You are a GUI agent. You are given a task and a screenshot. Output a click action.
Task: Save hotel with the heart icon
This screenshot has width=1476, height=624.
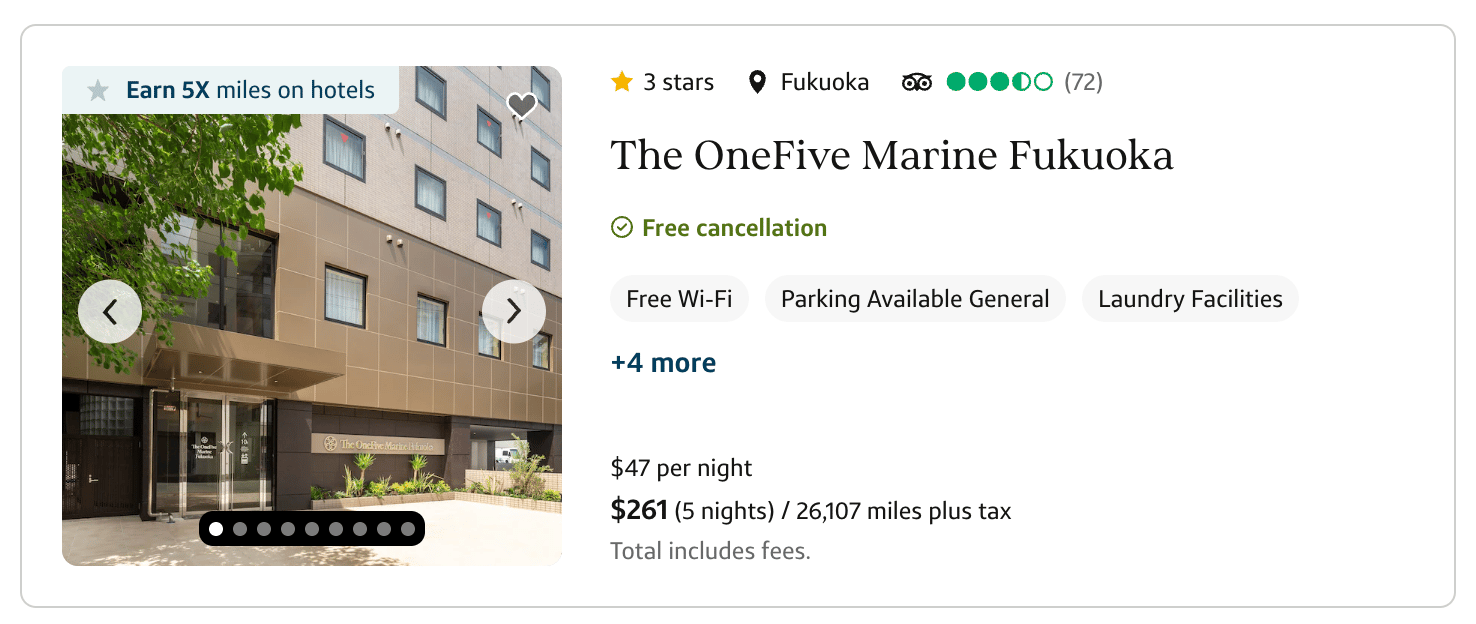[521, 105]
